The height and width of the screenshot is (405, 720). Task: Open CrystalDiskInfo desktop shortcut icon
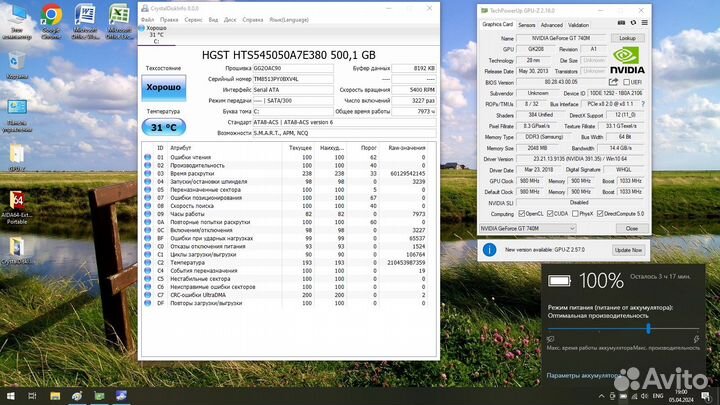pyautogui.click(x=17, y=251)
